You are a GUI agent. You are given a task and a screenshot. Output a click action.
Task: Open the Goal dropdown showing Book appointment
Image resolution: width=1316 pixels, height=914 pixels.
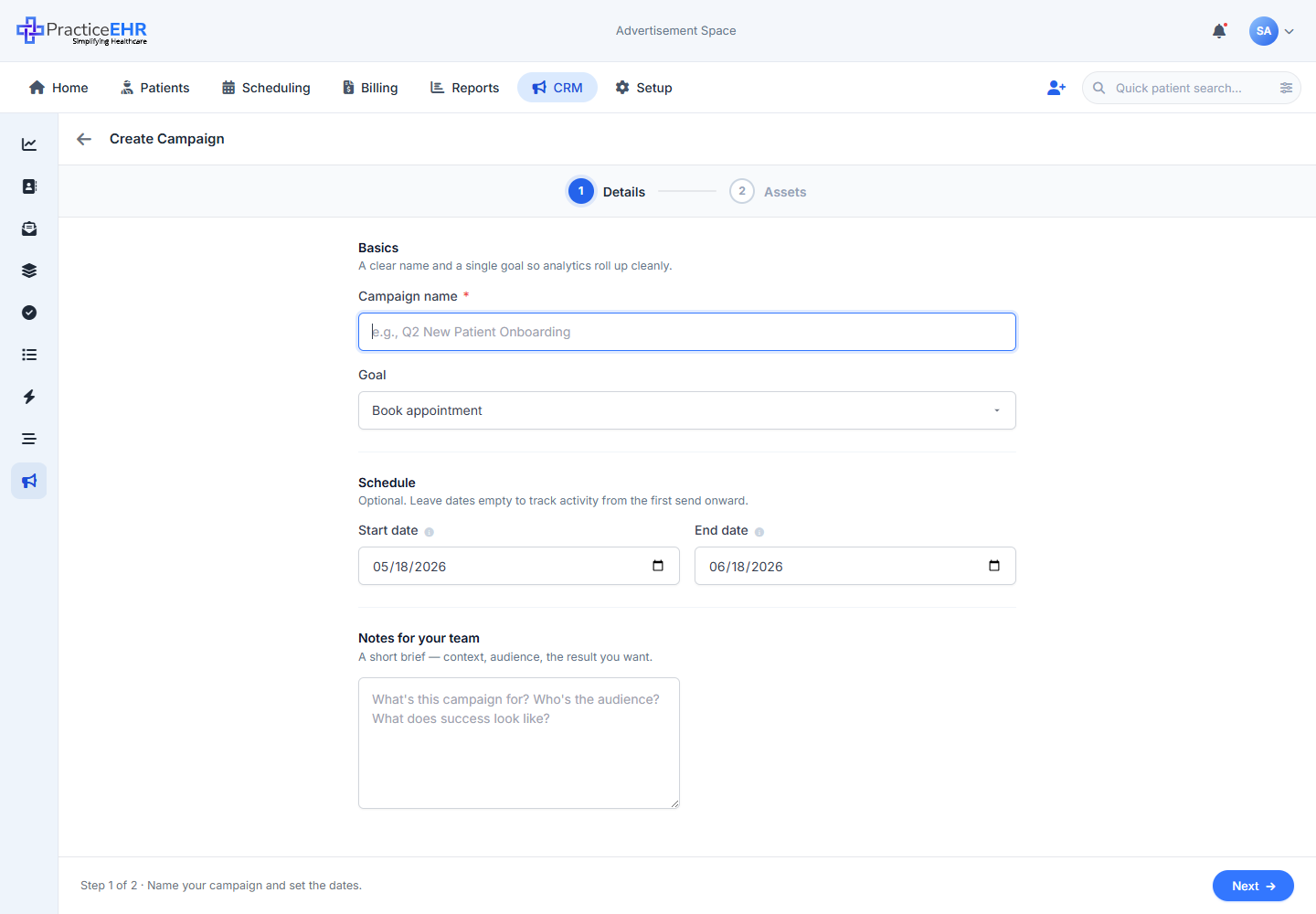pos(687,410)
